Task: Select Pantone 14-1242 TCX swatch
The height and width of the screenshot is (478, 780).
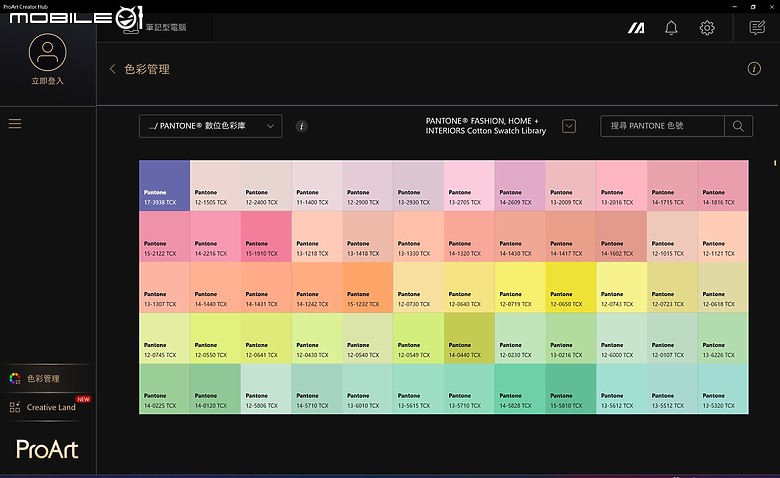Action: coord(317,287)
